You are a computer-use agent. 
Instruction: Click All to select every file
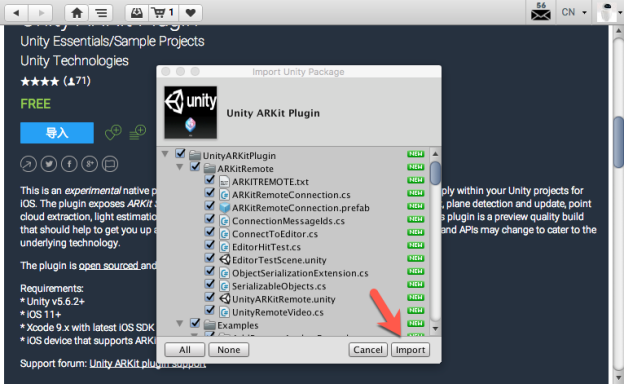pyautogui.click(x=185, y=349)
